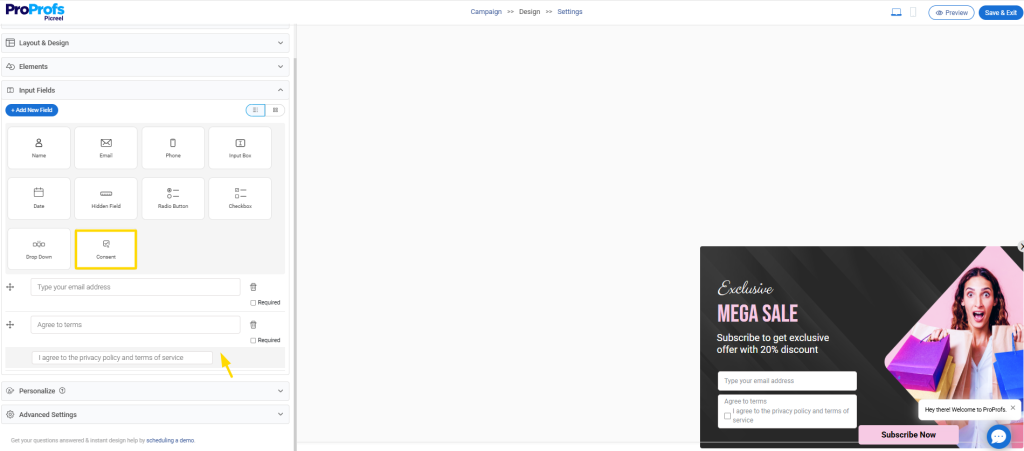Expand the Layout & Design section
This screenshot has width=1024, height=451.
(x=145, y=43)
